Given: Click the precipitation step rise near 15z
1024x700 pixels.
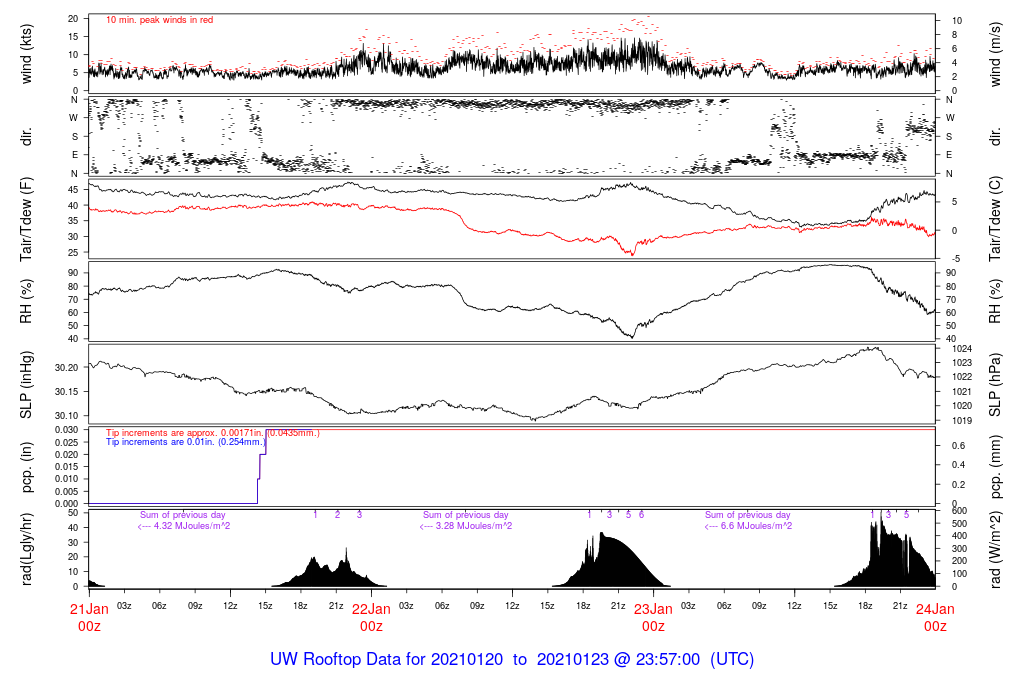Looking at the screenshot, I should point(261,466).
